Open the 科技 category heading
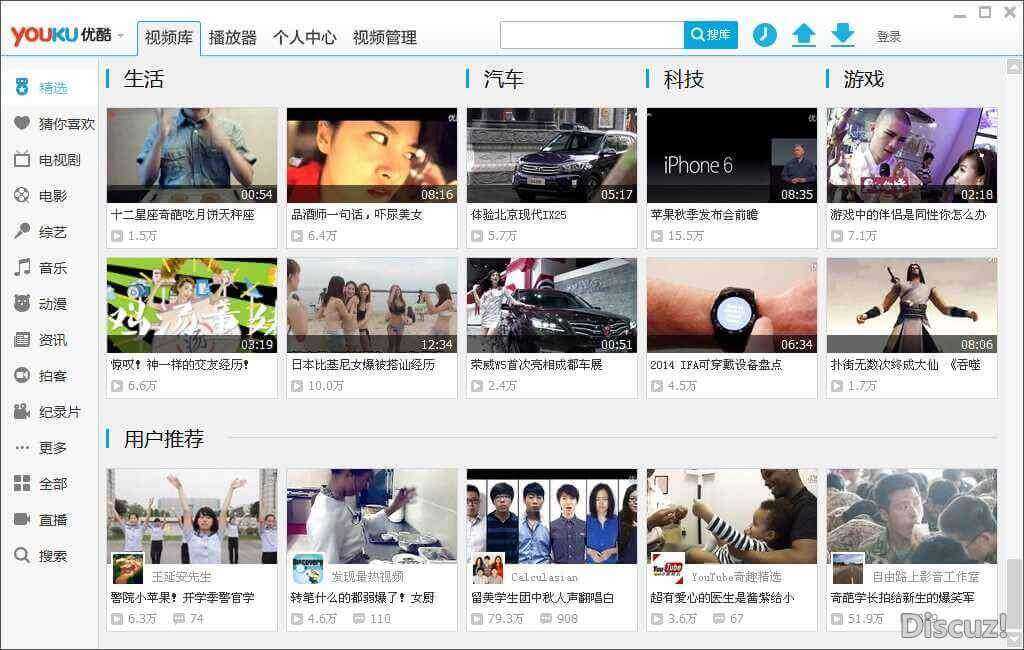 coord(684,79)
